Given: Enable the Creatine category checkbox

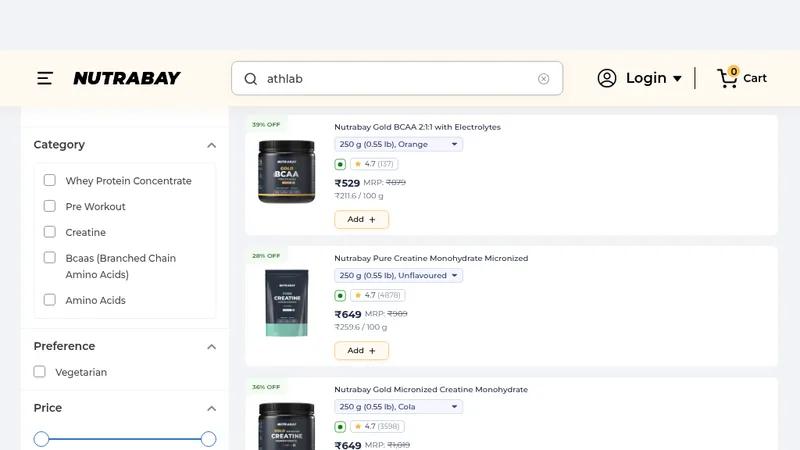Looking at the screenshot, I should tap(49, 232).
